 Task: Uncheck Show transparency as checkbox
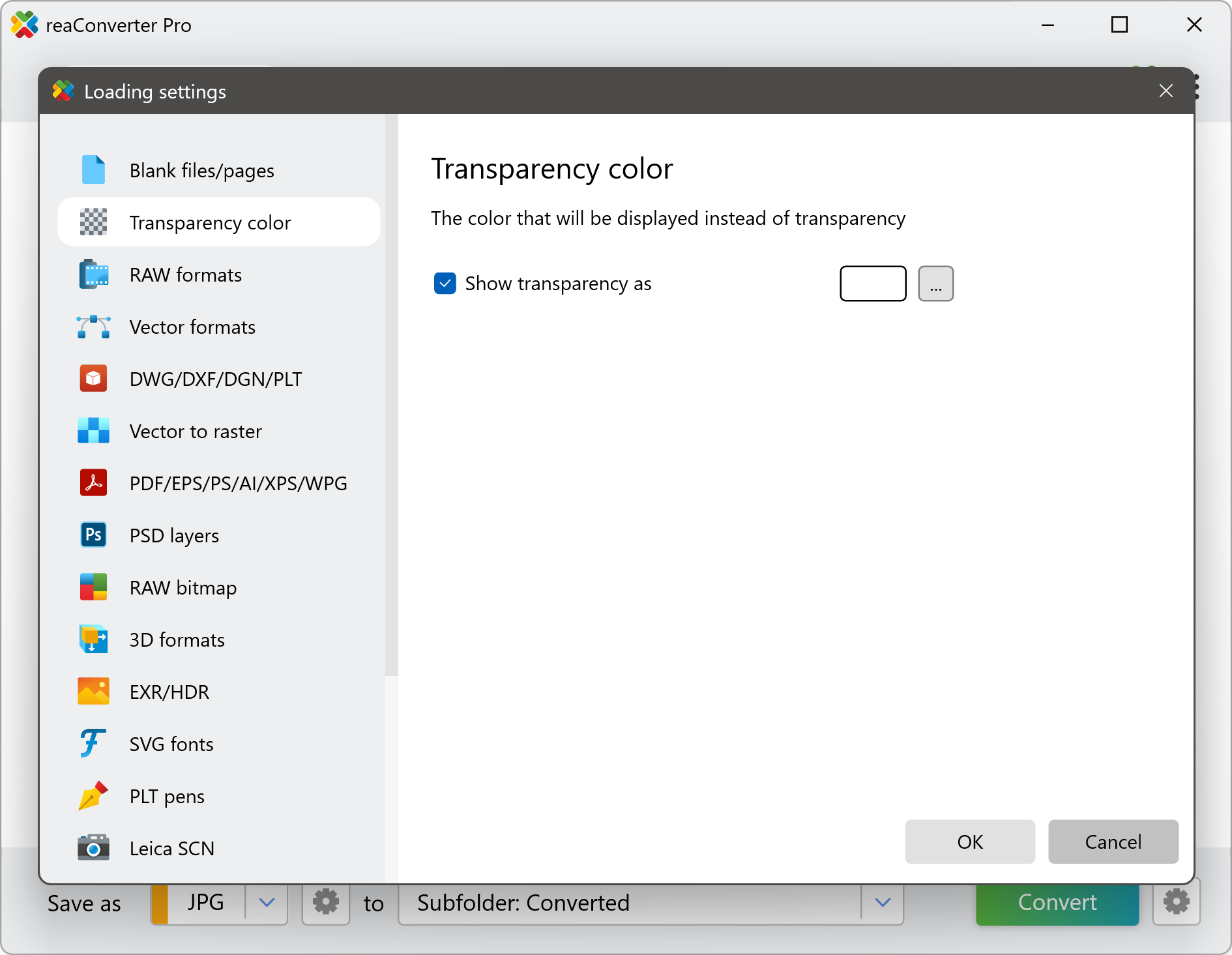point(445,284)
